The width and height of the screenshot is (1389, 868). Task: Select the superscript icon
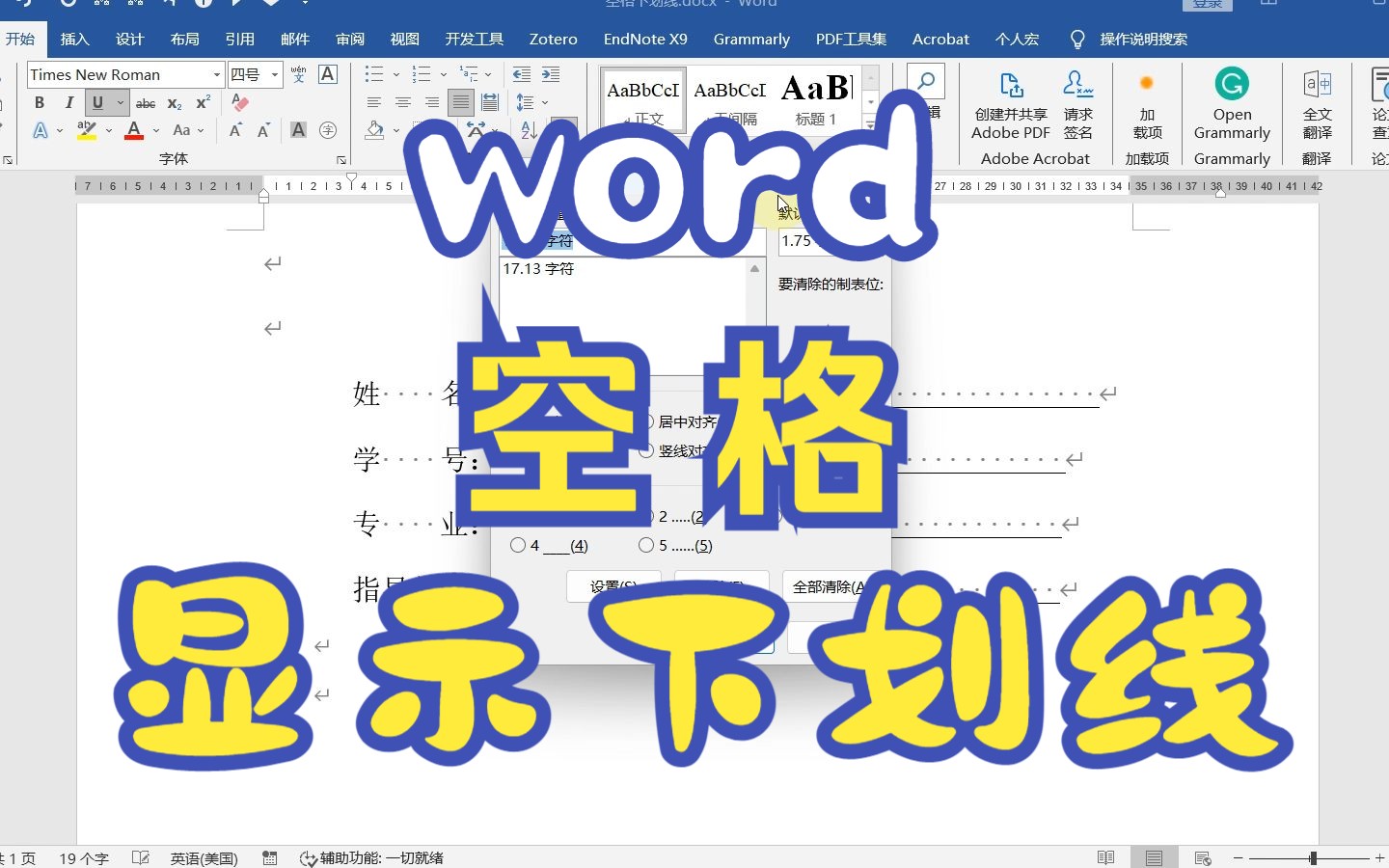click(201, 102)
